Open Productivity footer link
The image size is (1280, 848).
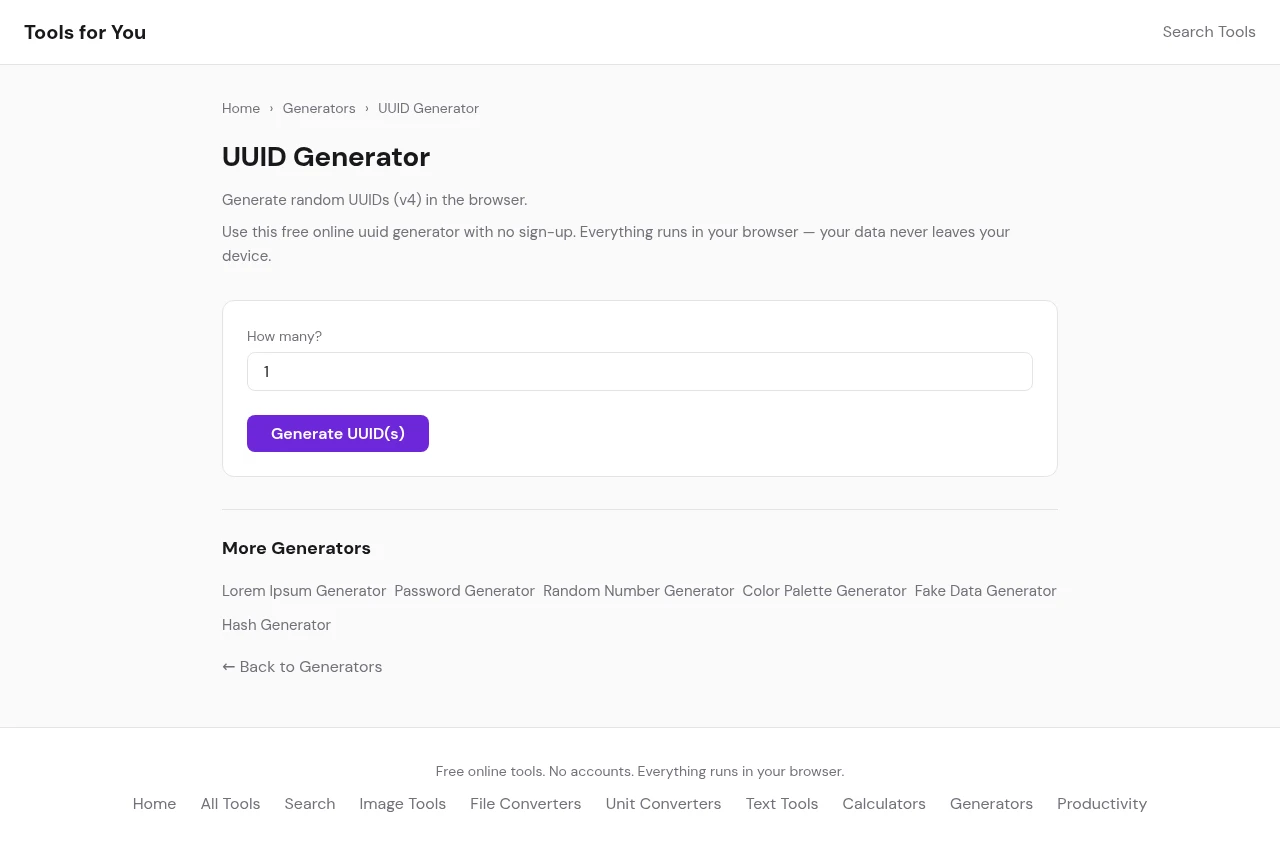(x=1101, y=804)
